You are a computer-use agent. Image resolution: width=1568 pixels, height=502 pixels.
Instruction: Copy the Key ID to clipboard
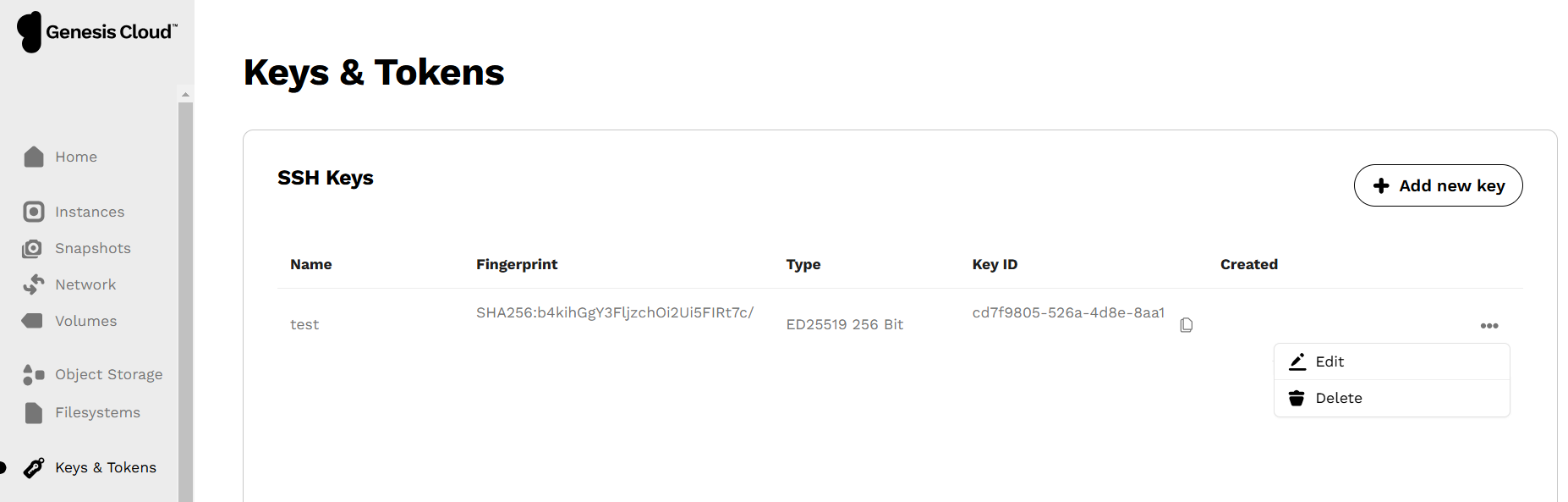[x=1187, y=325]
